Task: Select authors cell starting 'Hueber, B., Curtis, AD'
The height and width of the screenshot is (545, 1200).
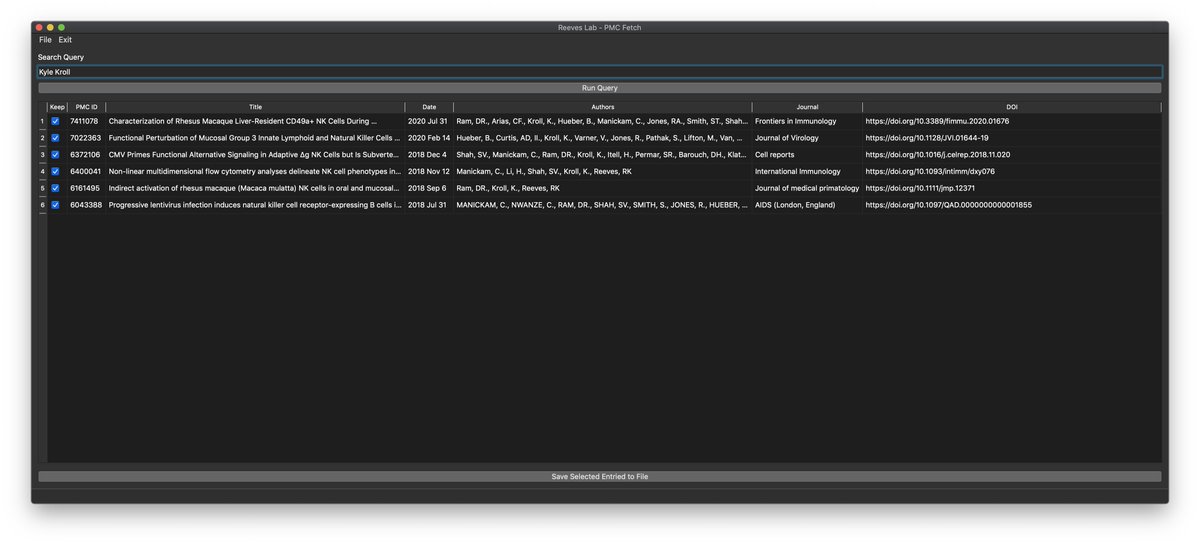Action: [x=603, y=138]
